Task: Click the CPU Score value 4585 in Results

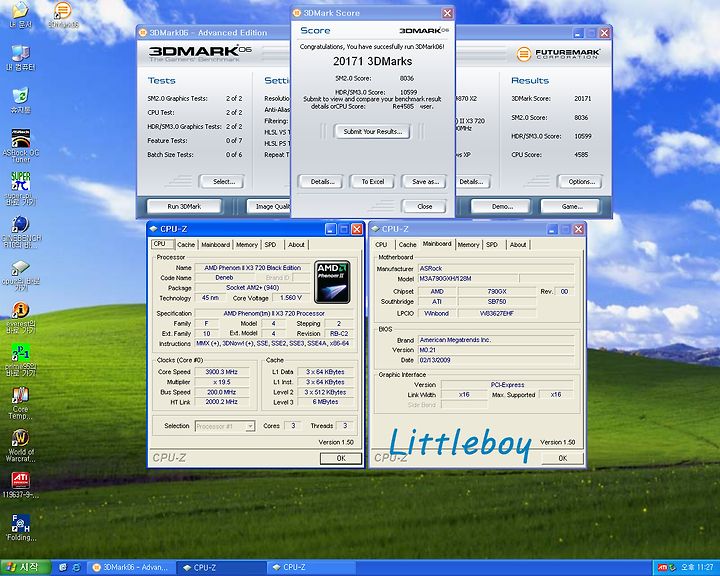Action: tap(581, 155)
